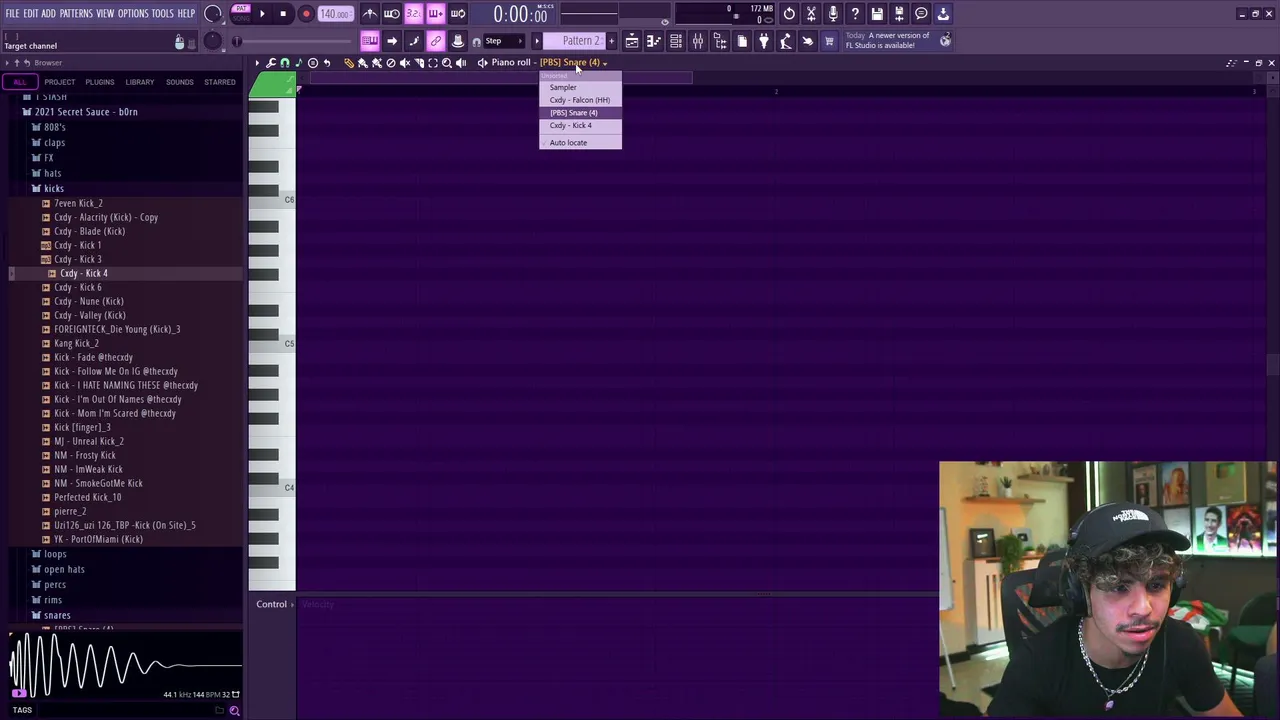Viewport: 1280px width, 720px height.
Task: Collapse the 2021 Secret Sauce - b0rn folder
Action: click(x=86, y=112)
